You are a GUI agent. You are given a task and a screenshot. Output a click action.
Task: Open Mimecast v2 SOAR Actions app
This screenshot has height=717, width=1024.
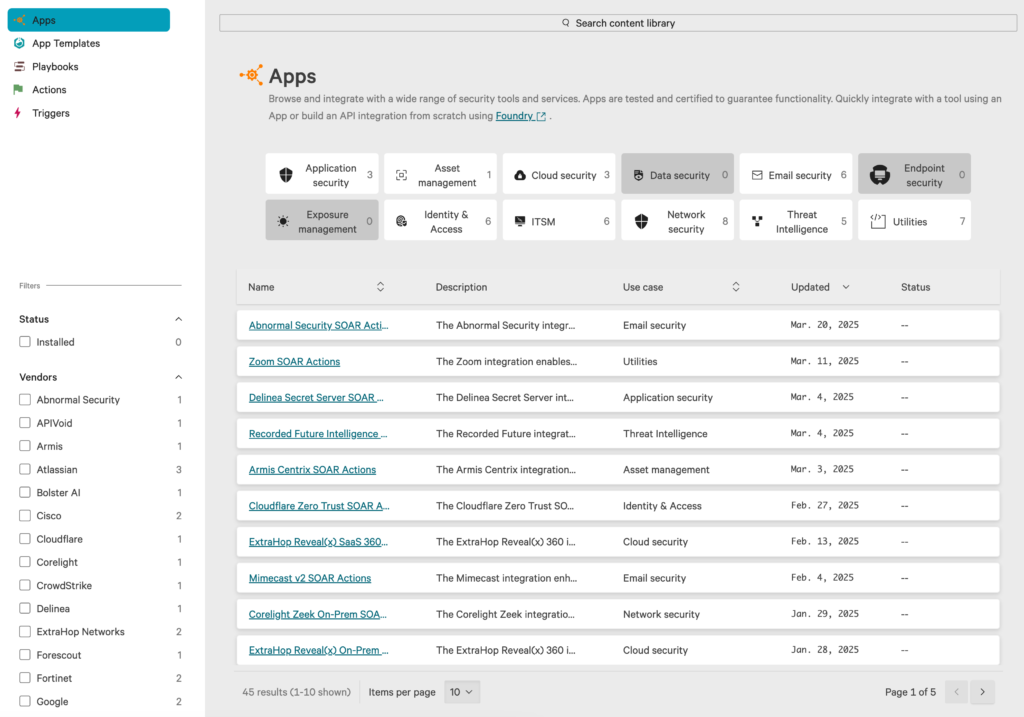click(x=310, y=578)
